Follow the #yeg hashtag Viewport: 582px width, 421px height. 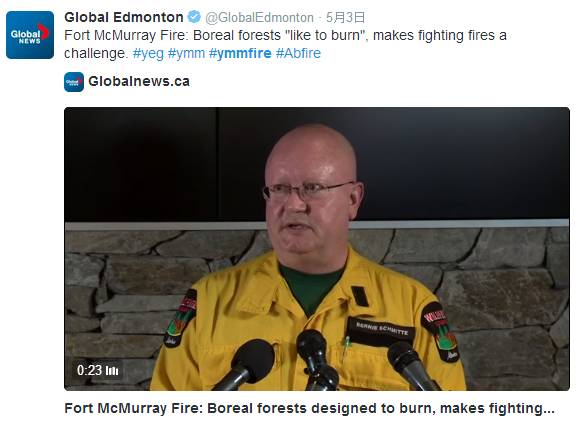point(148,53)
